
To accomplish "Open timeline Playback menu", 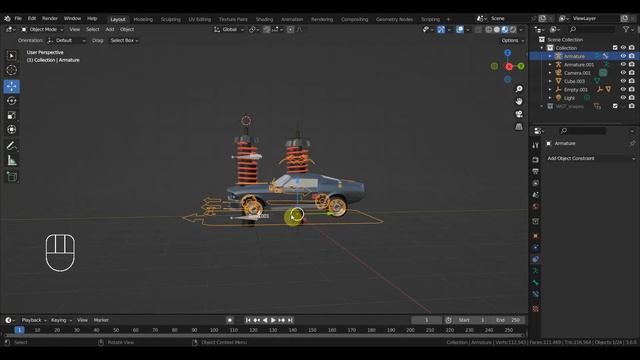I will click(33, 320).
